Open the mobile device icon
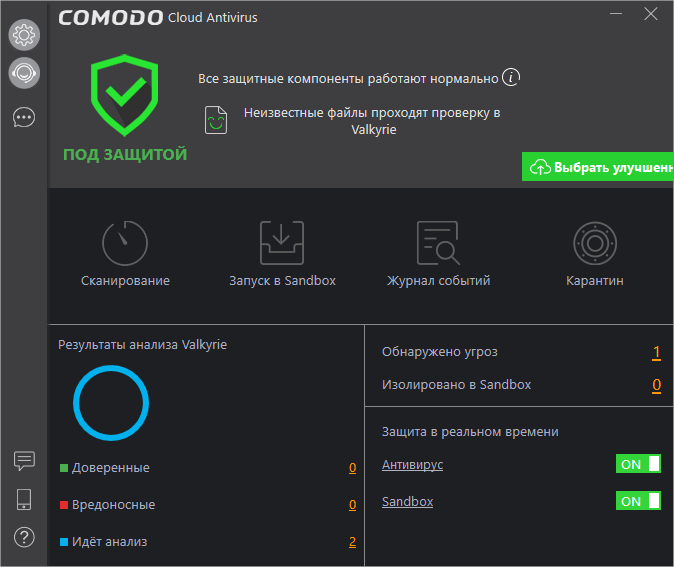Viewport: 674px width, 567px height. [24, 499]
